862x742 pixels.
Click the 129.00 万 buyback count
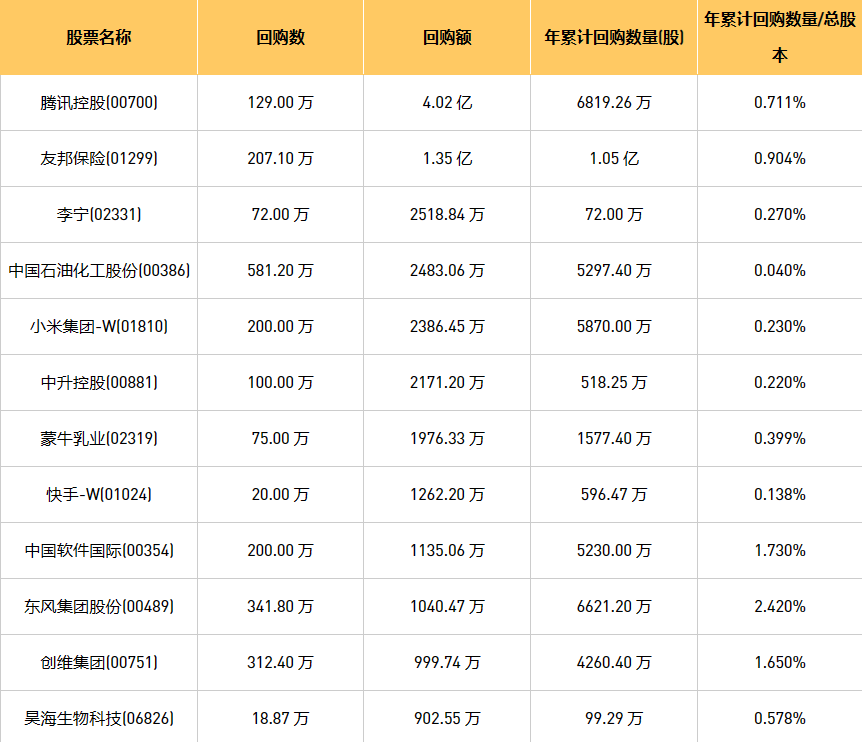click(280, 103)
